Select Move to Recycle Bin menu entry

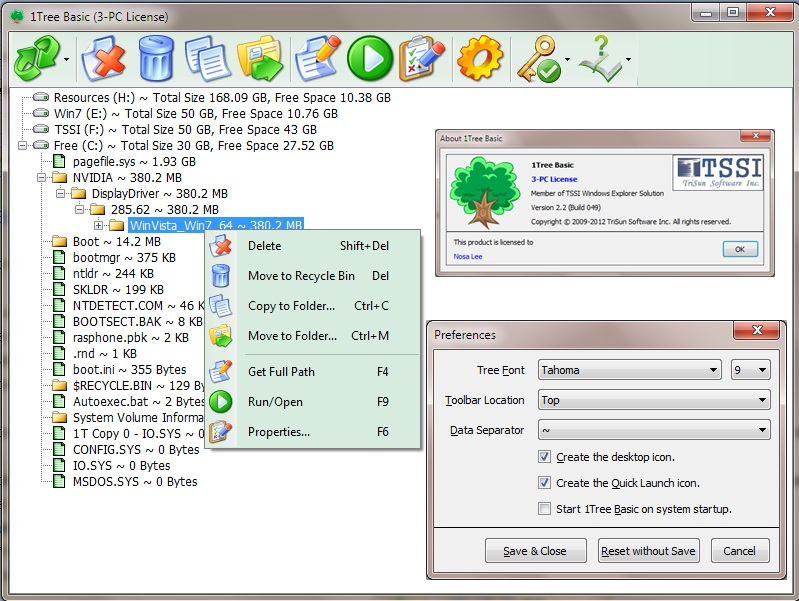(x=301, y=276)
